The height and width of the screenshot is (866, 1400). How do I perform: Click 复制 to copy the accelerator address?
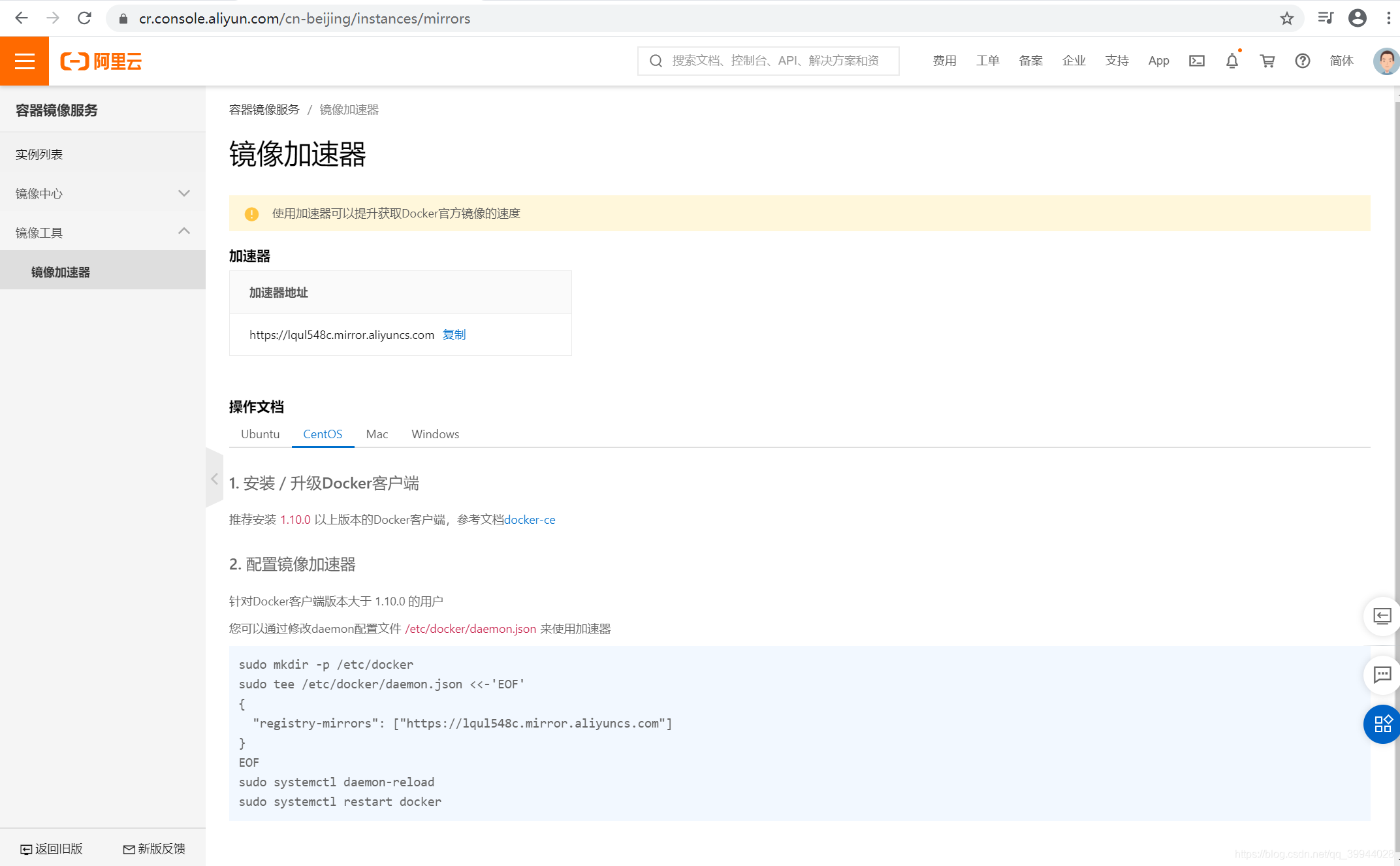click(x=454, y=334)
